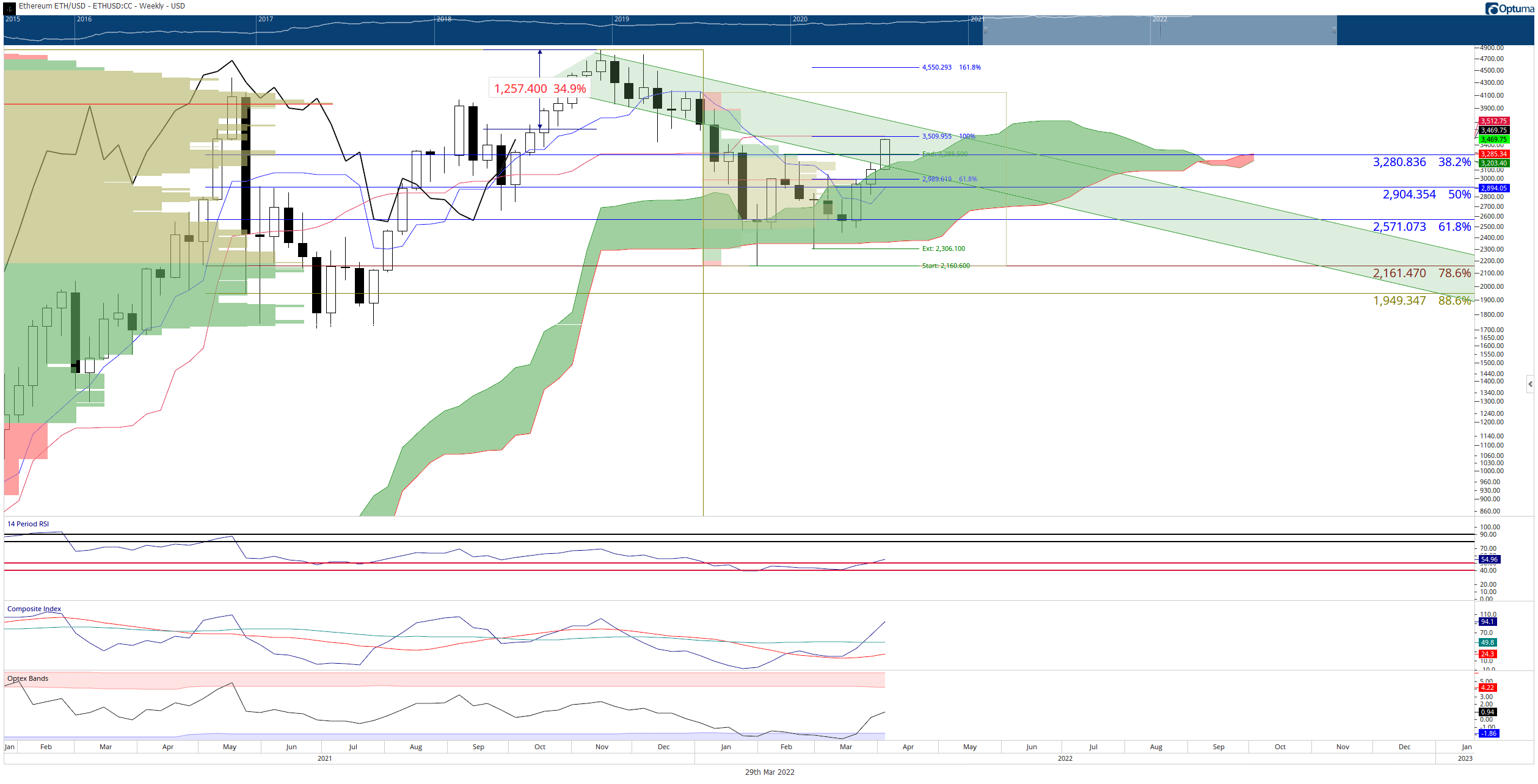Image resolution: width=1538 pixels, height=784 pixels.
Task: Click the 94.1 Composite Index value tag
Action: point(1487,622)
